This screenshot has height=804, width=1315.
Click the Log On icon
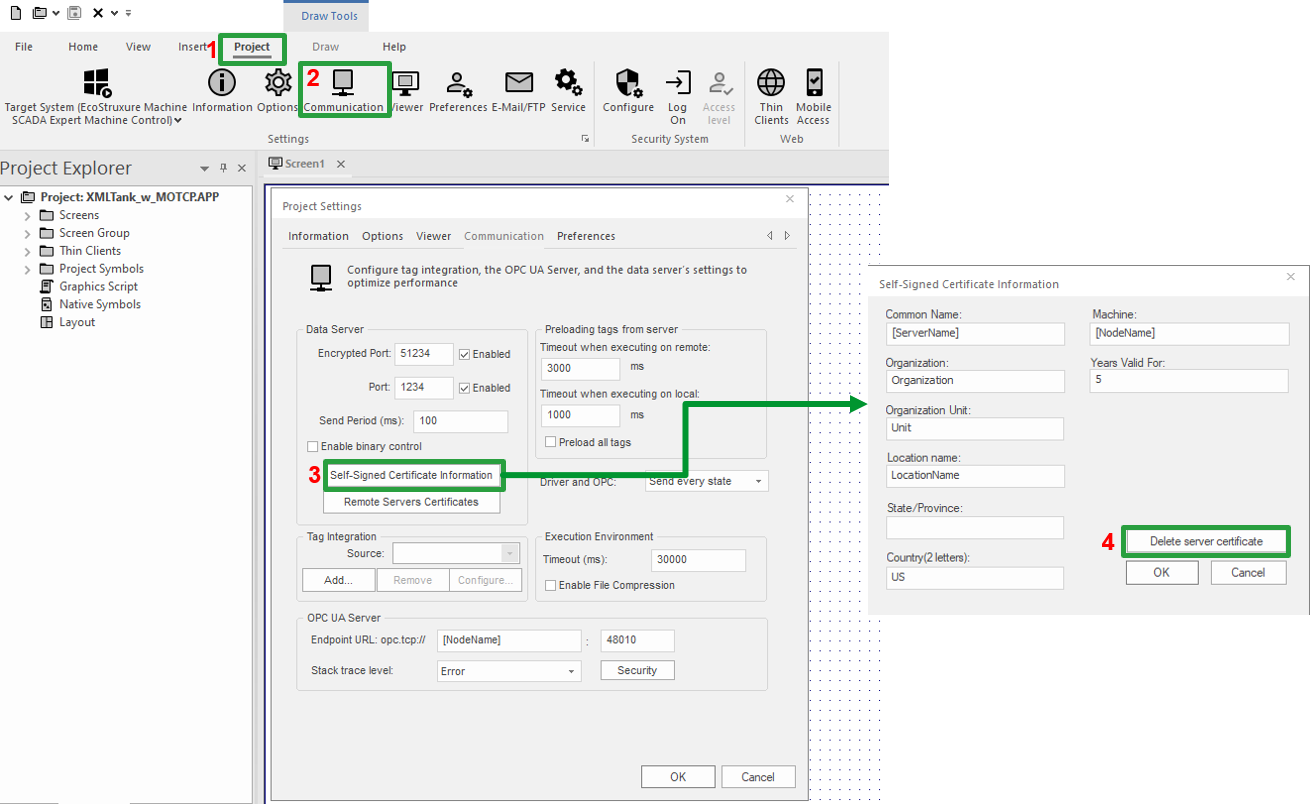click(x=677, y=82)
